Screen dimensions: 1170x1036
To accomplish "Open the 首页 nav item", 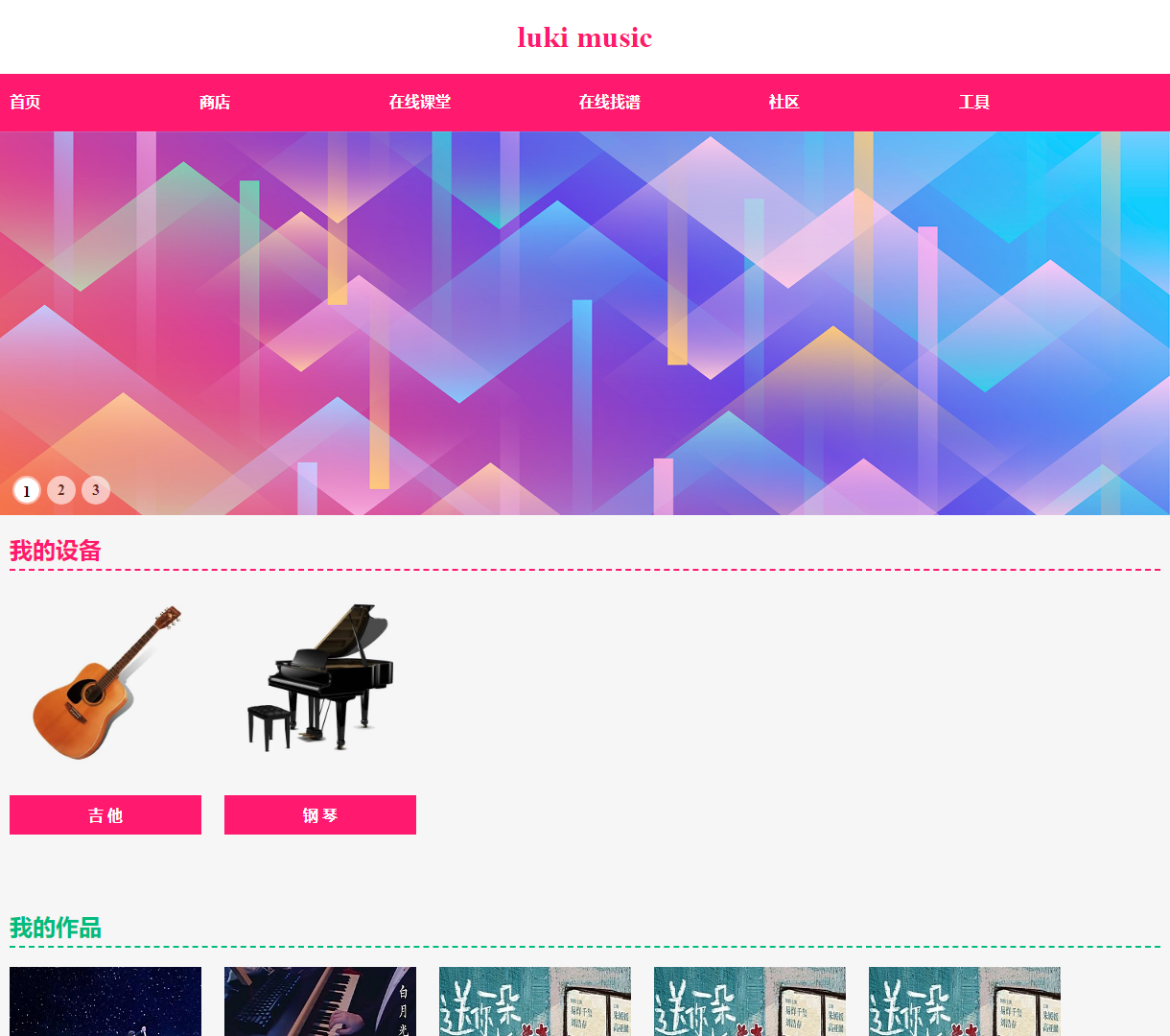I will coord(25,103).
